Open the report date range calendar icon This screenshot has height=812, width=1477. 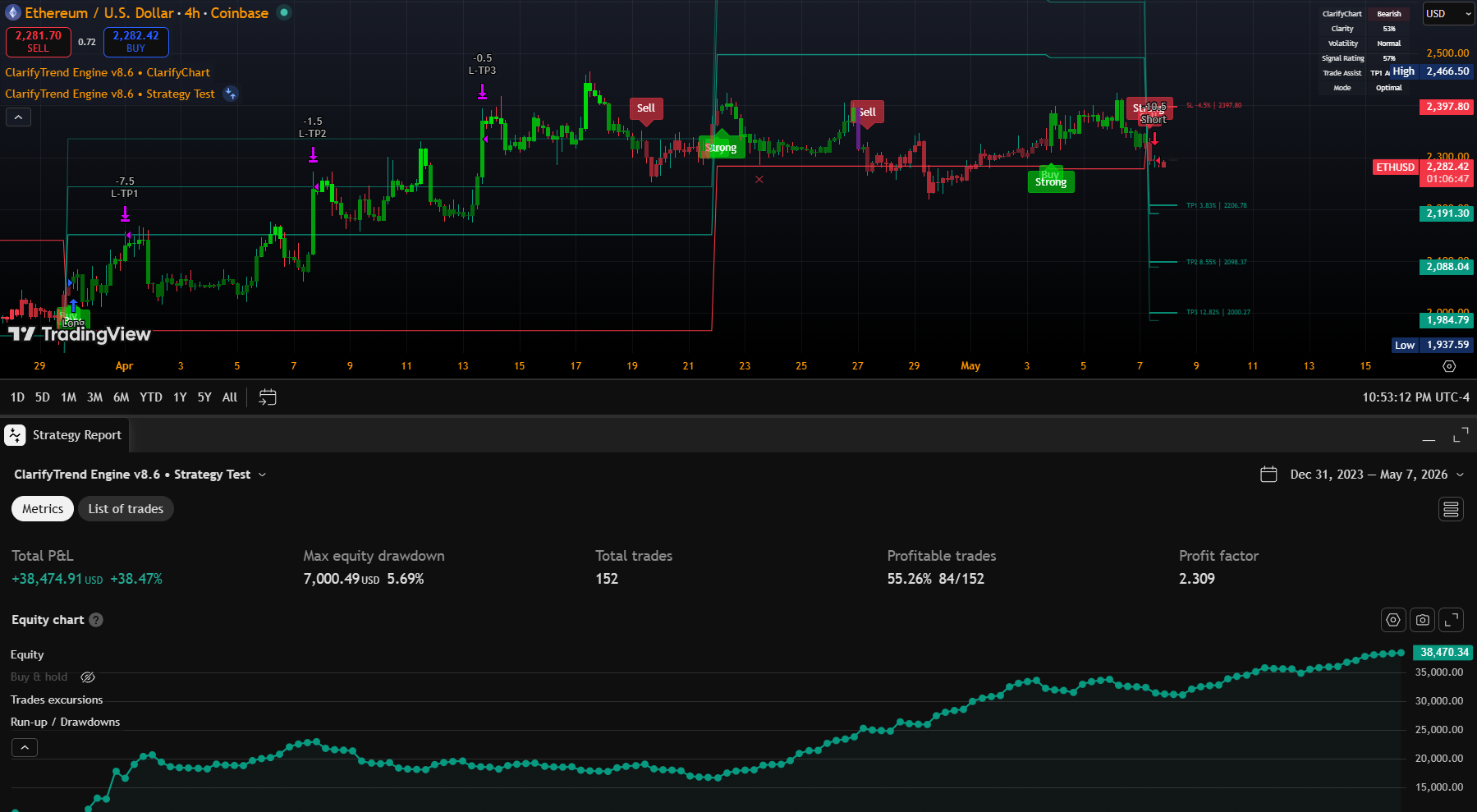1268,475
